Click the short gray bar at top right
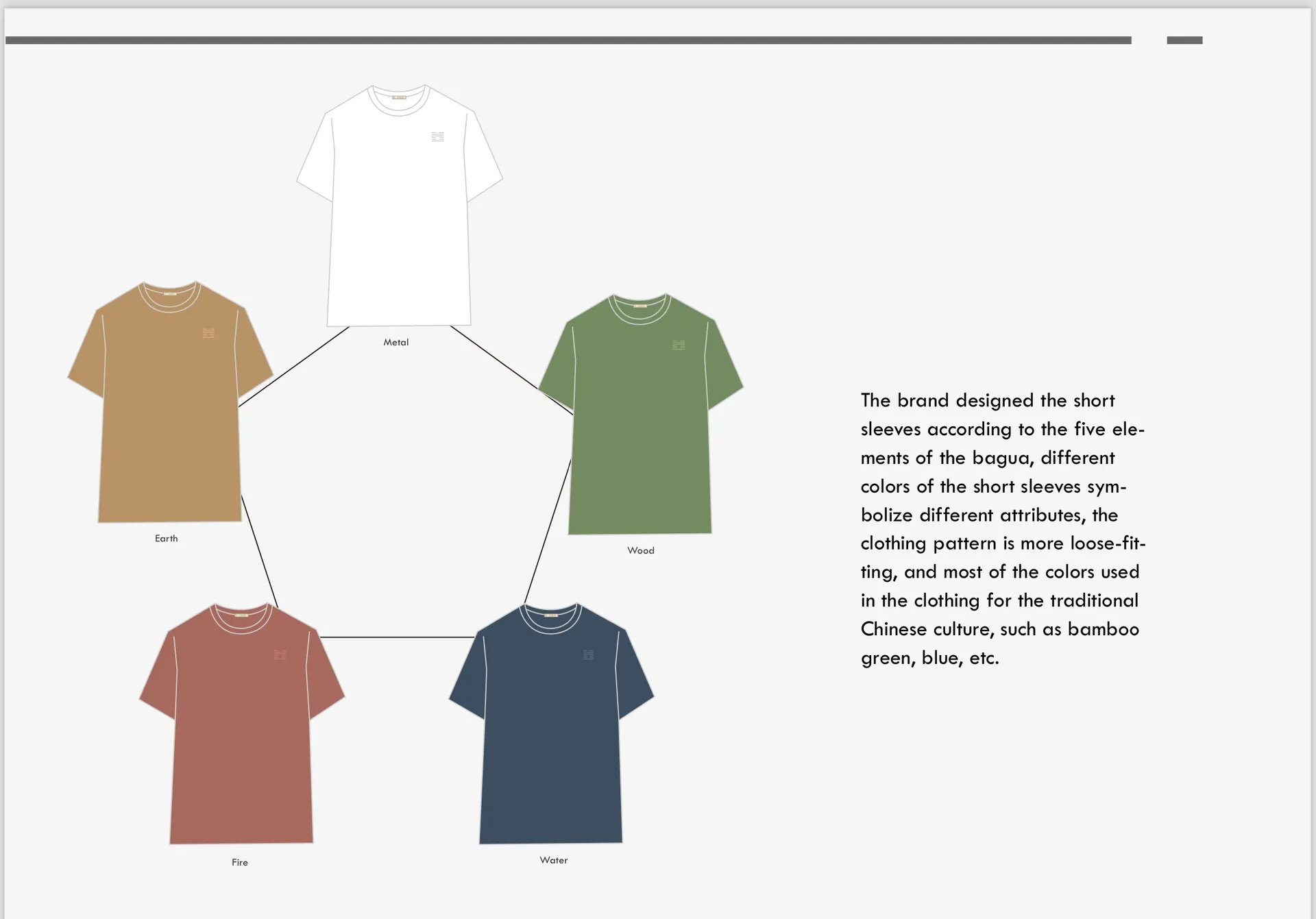The height and width of the screenshot is (919, 1316). coord(1184,40)
